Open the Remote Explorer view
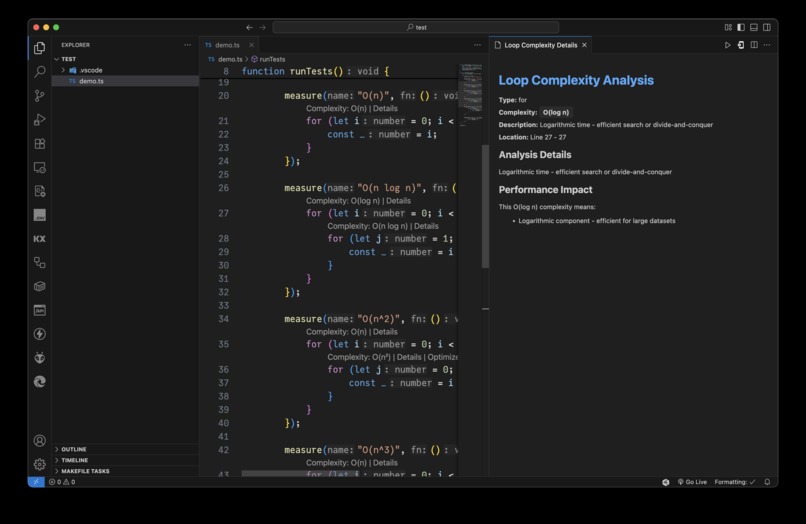Screen dimensions: 806x524 [x=40, y=167]
